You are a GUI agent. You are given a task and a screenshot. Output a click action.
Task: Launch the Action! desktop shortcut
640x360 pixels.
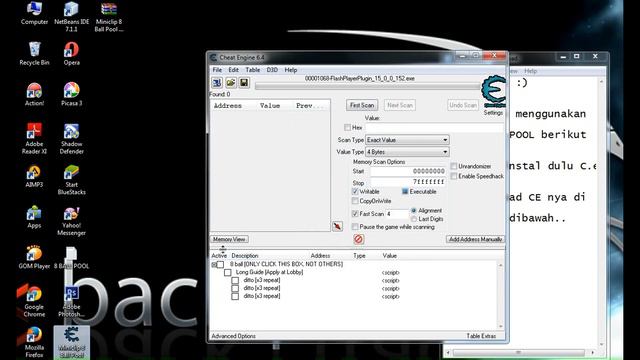pyautogui.click(x=34, y=95)
